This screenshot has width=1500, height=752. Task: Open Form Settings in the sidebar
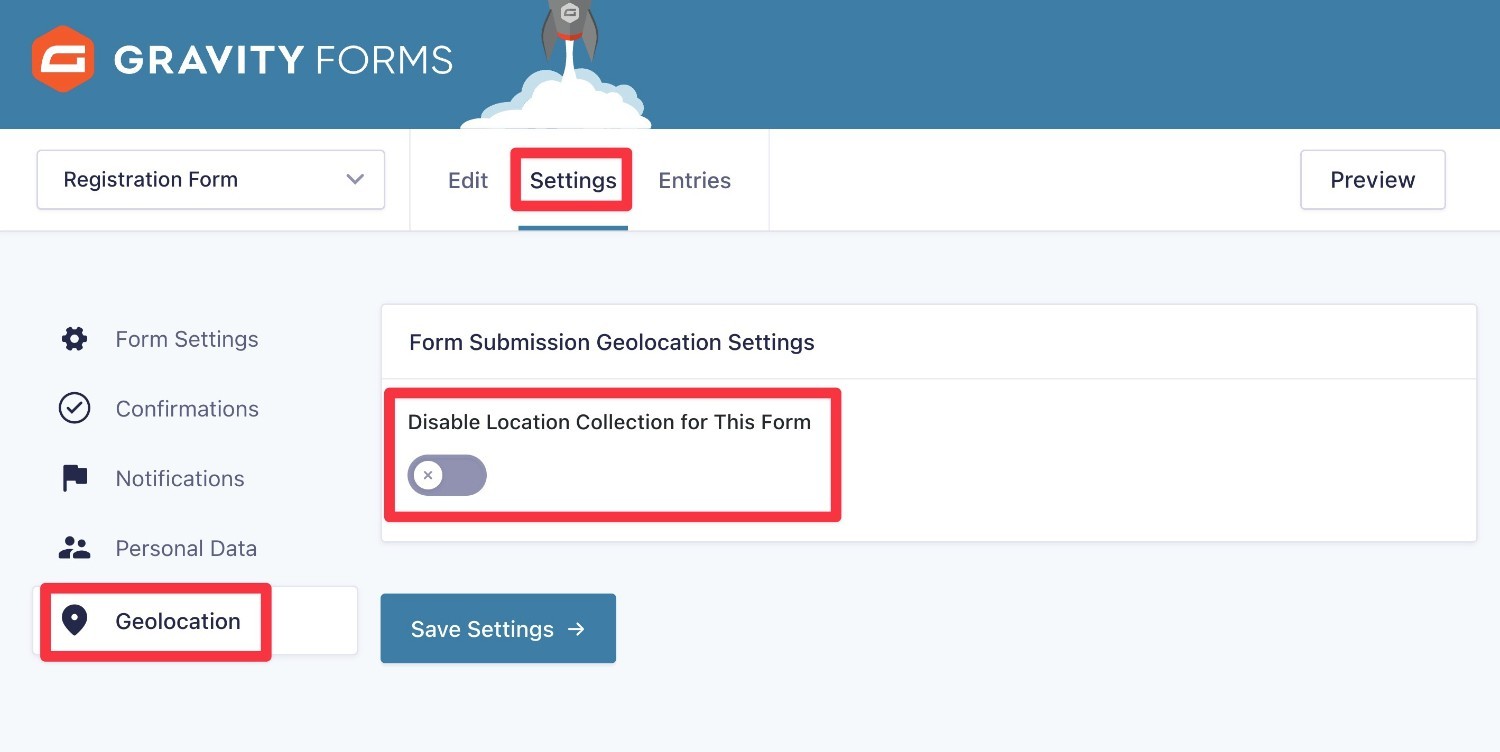(187, 339)
